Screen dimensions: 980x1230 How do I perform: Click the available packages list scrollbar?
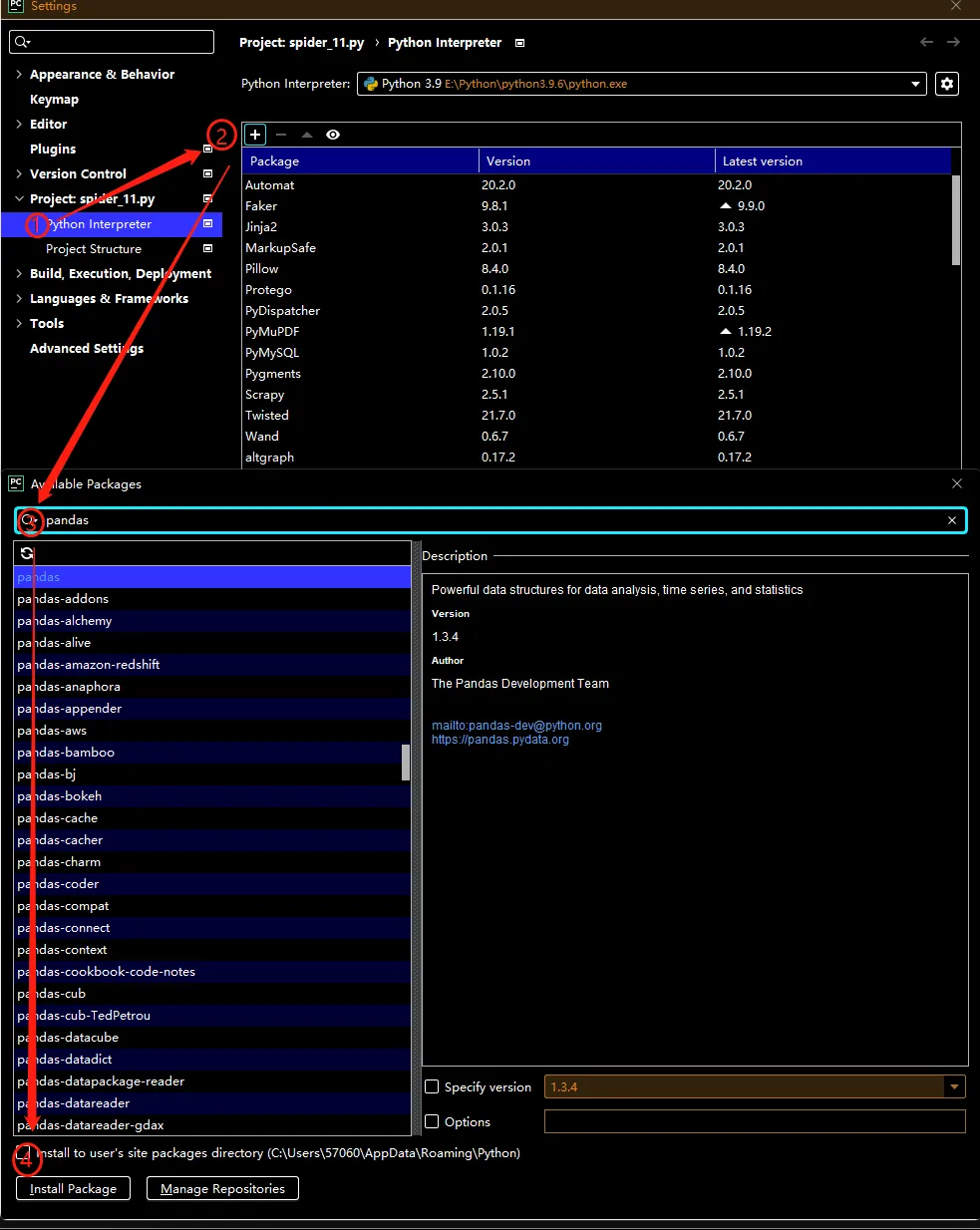(x=406, y=763)
